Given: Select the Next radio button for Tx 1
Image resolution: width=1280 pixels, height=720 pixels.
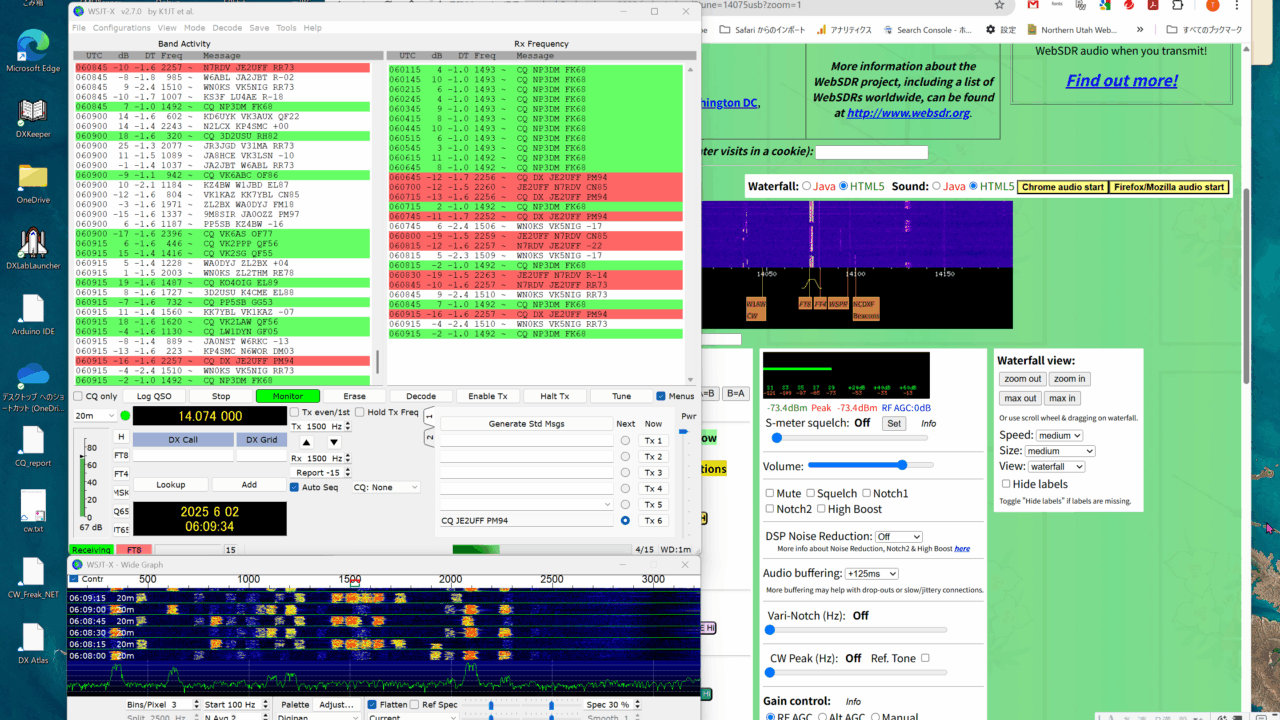Looking at the screenshot, I should tap(625, 440).
